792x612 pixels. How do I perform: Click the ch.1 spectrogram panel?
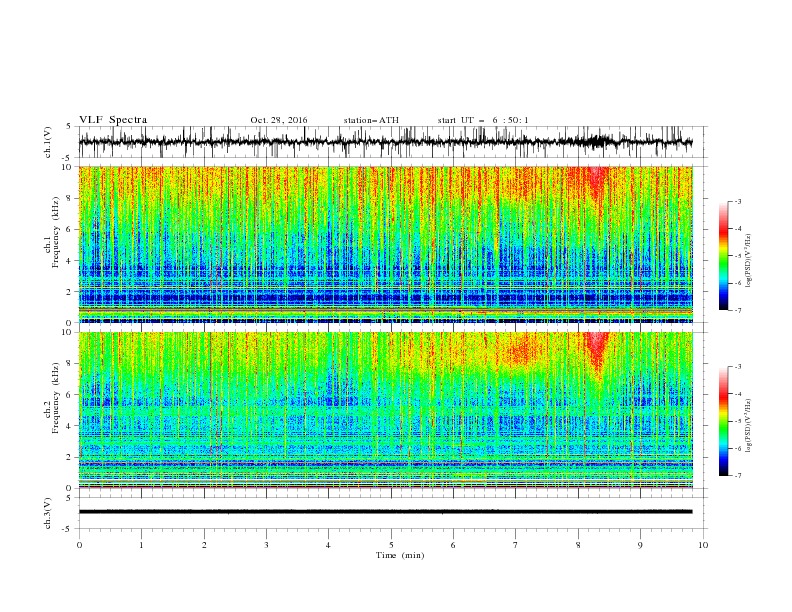(x=385, y=244)
